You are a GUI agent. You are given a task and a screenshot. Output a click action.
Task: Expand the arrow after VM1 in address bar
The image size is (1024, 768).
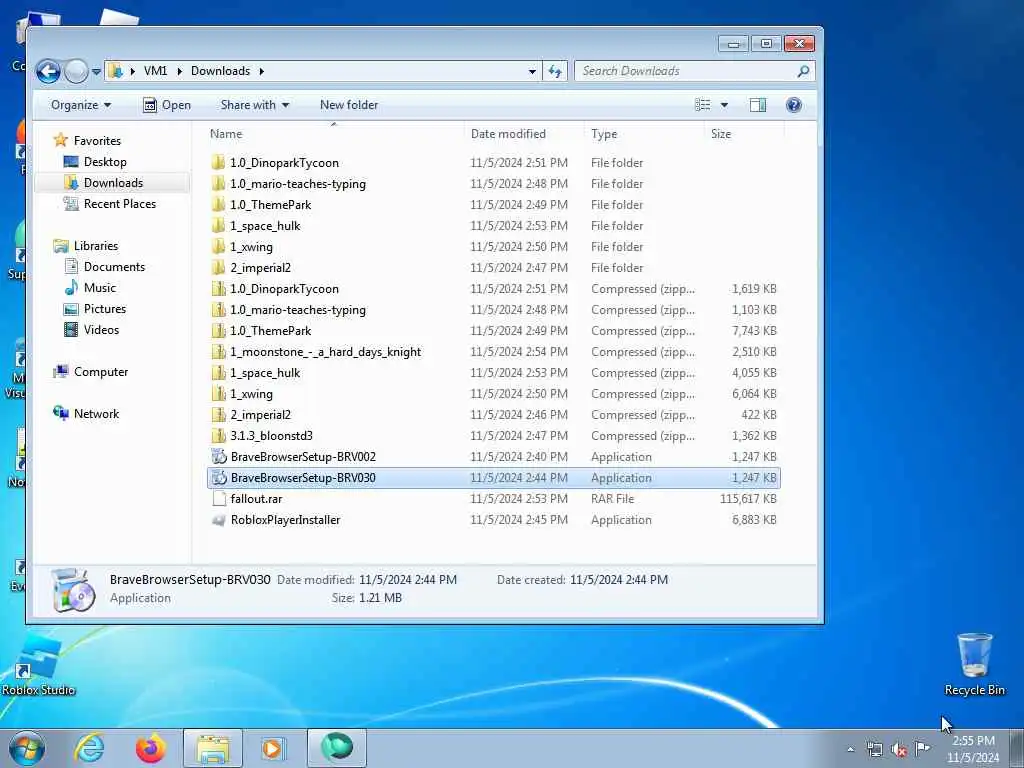pos(179,71)
